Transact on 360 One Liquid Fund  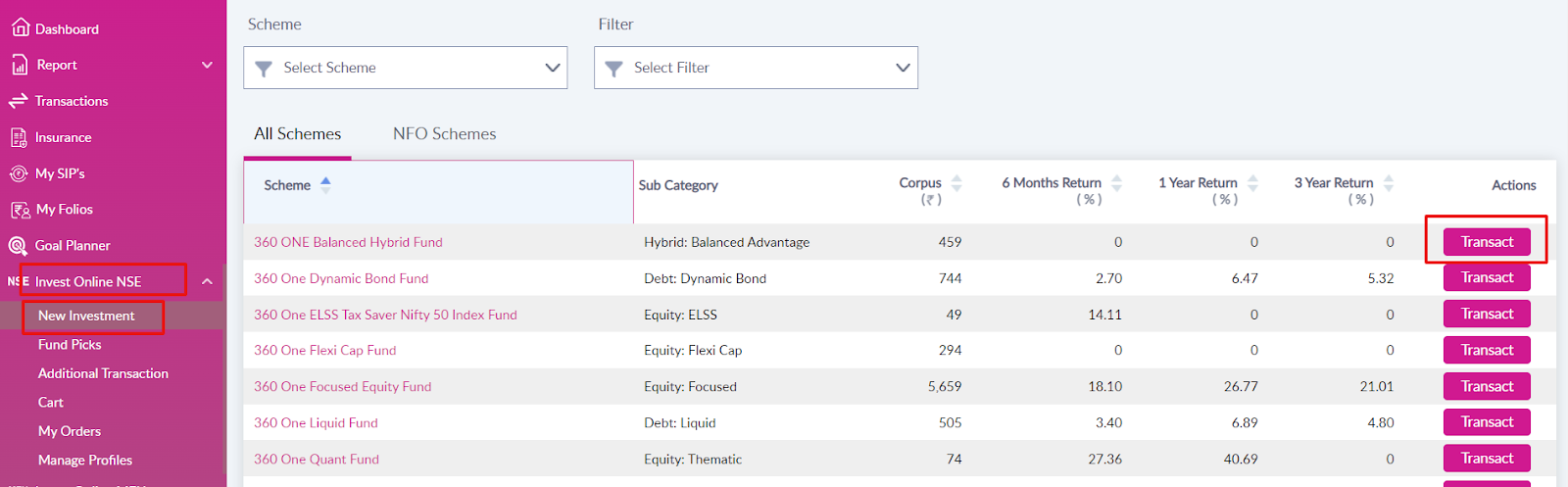pos(1487,422)
